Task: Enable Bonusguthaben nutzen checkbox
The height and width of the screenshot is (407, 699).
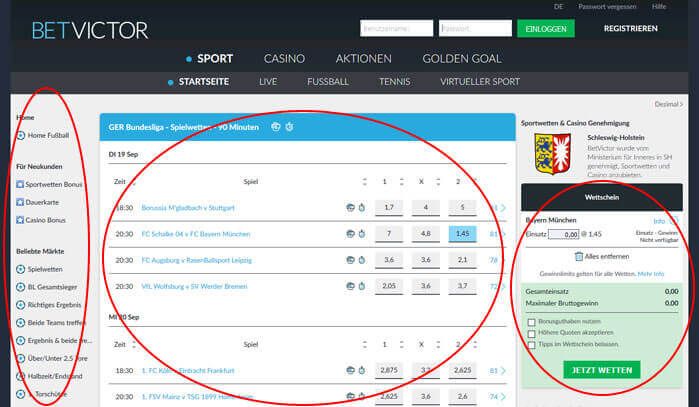Action: pyautogui.click(x=531, y=322)
